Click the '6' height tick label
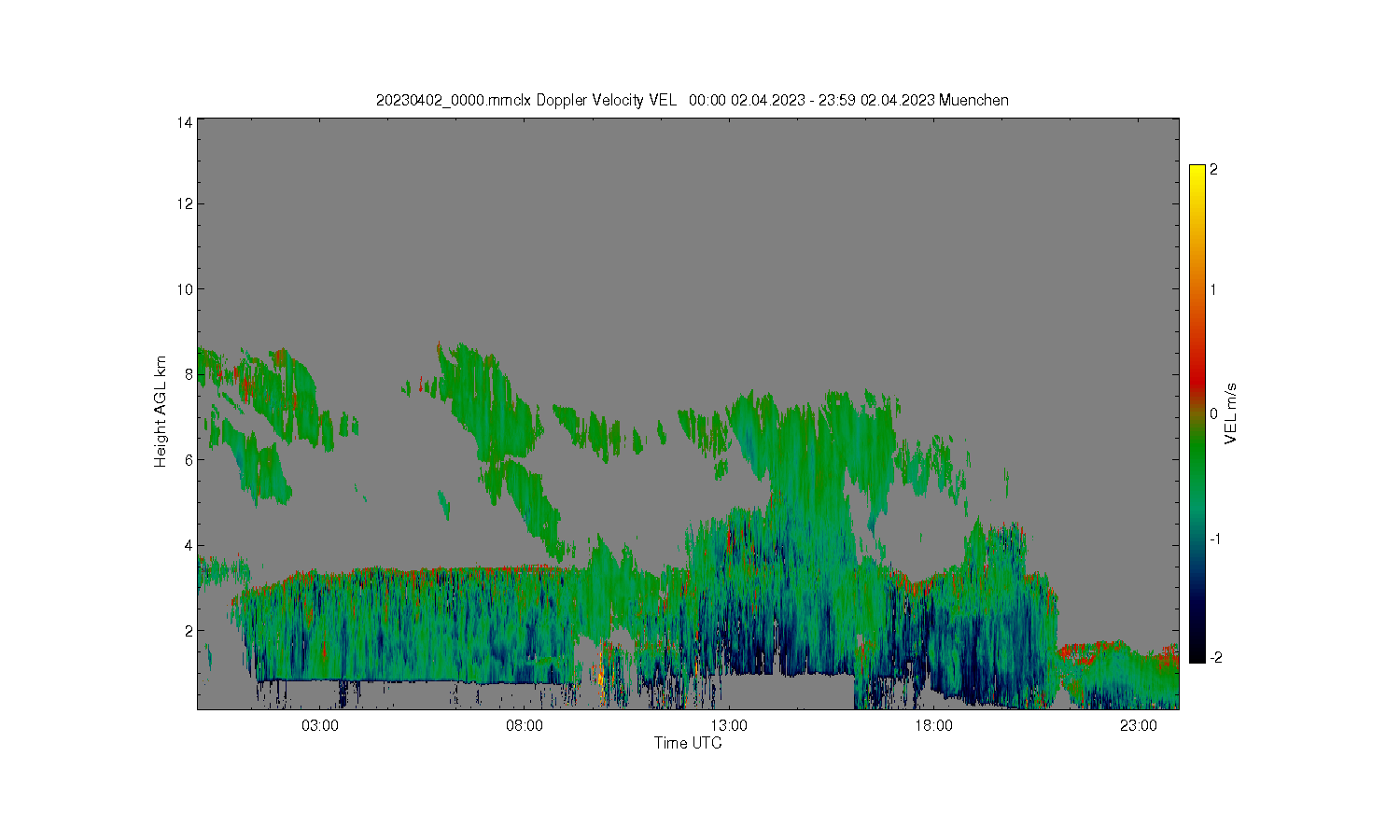 click(x=189, y=460)
